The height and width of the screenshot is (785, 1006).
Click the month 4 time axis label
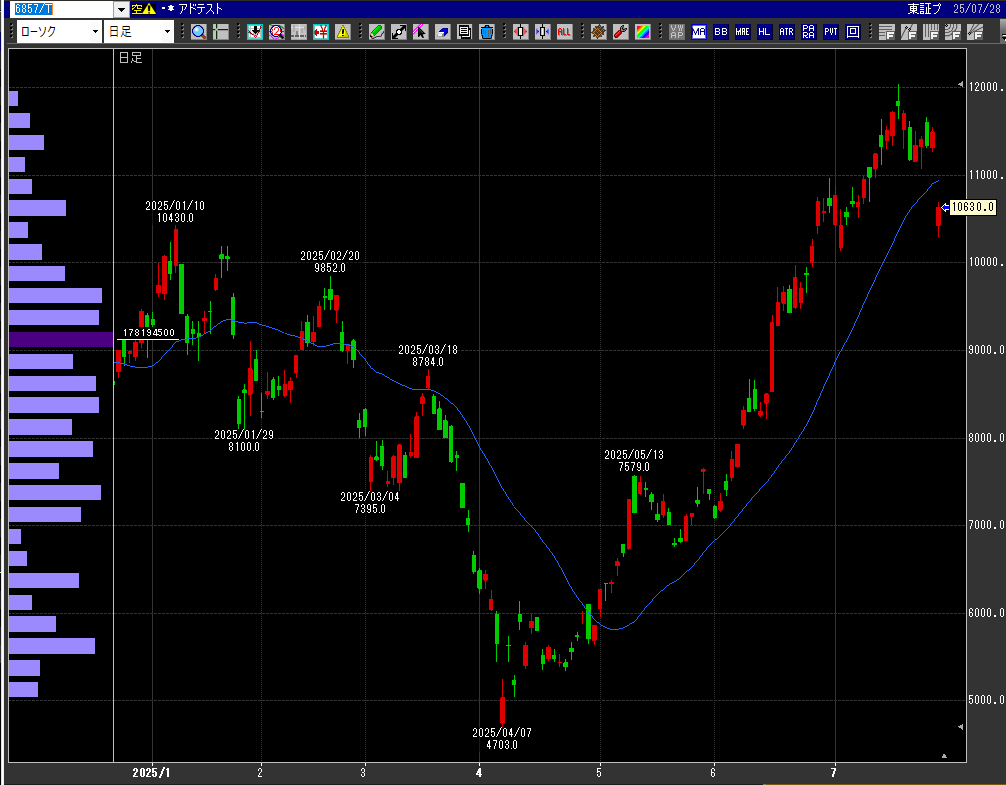click(x=479, y=772)
